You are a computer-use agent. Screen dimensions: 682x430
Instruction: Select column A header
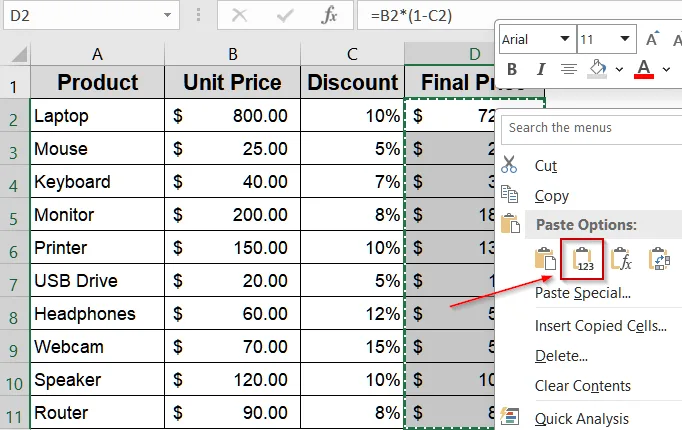point(97,54)
